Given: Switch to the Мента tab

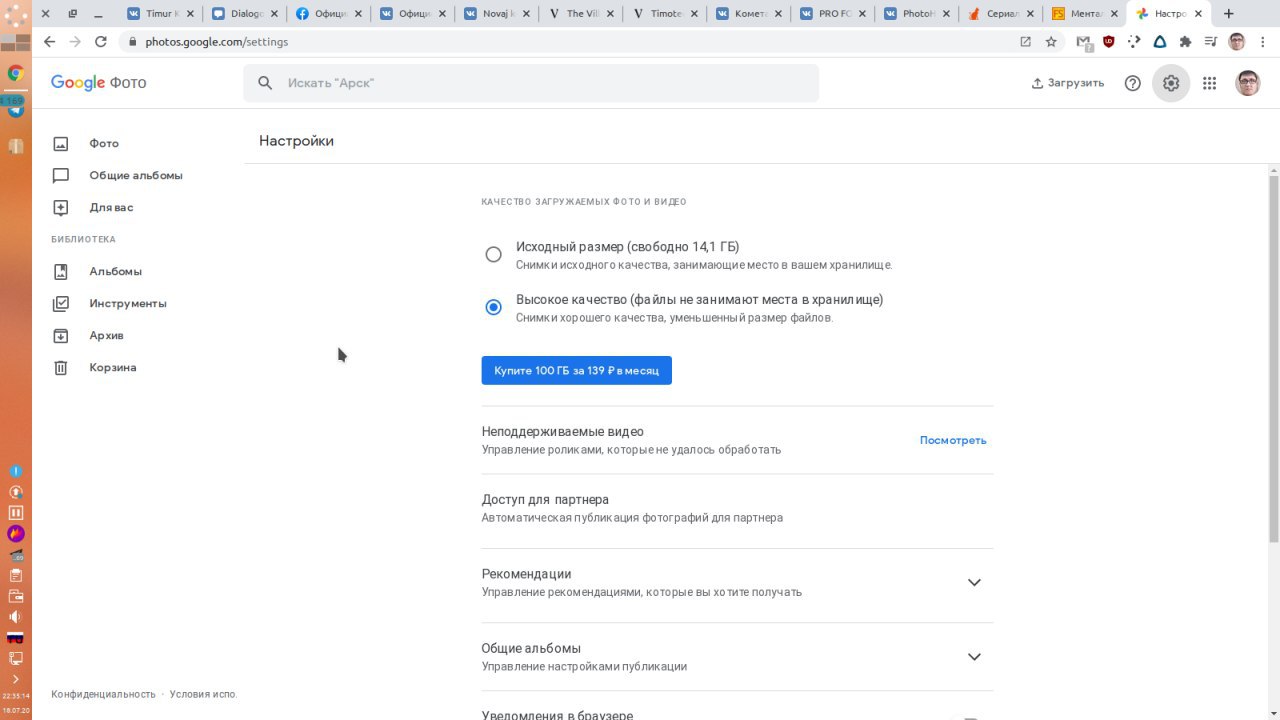Looking at the screenshot, I should click(x=1085, y=14).
